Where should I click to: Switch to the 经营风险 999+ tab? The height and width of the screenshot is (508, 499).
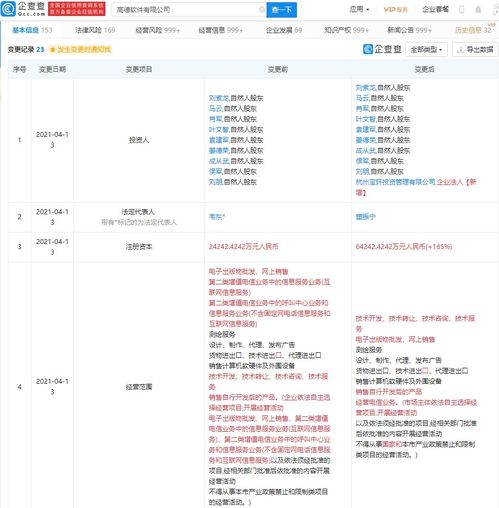point(158,30)
